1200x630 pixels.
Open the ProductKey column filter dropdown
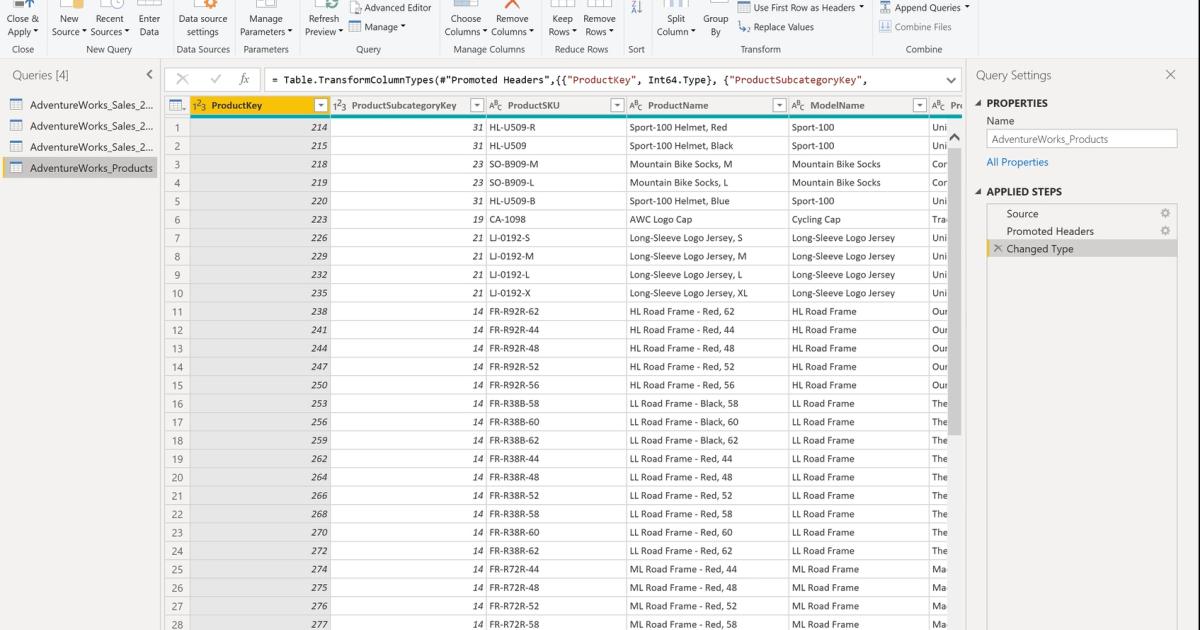(322, 104)
